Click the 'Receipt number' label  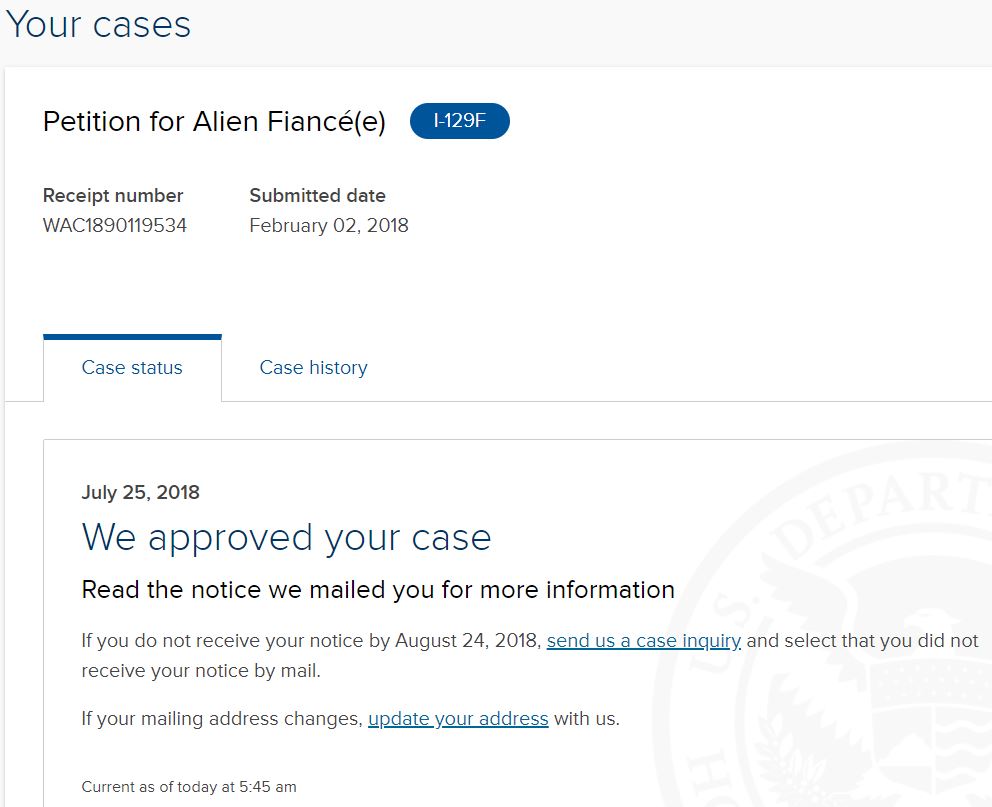coord(113,195)
